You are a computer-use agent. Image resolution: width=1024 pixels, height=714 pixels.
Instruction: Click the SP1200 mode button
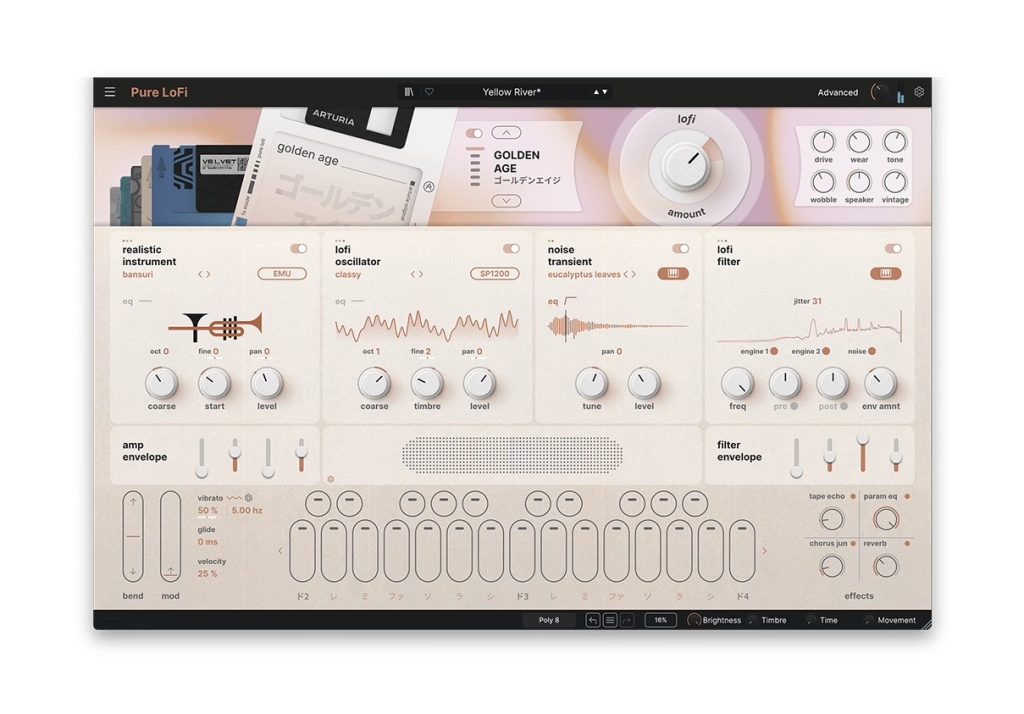494,274
